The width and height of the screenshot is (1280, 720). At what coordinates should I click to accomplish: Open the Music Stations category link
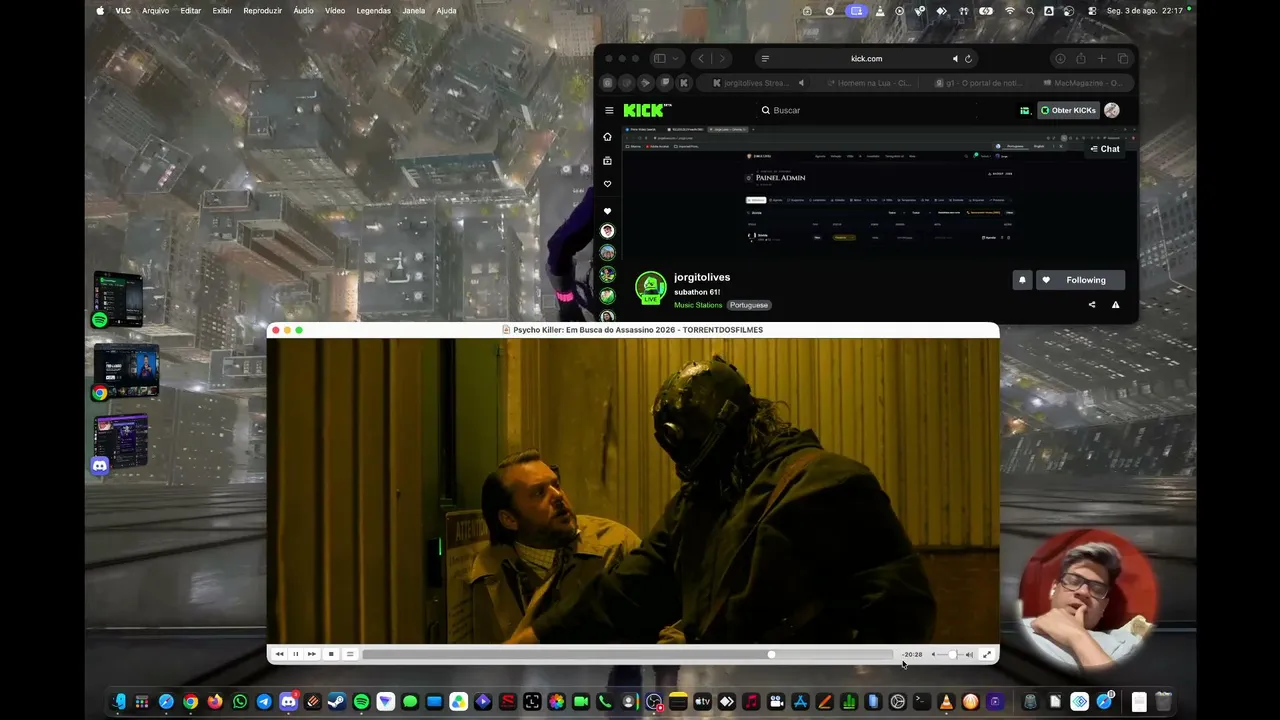coord(698,305)
